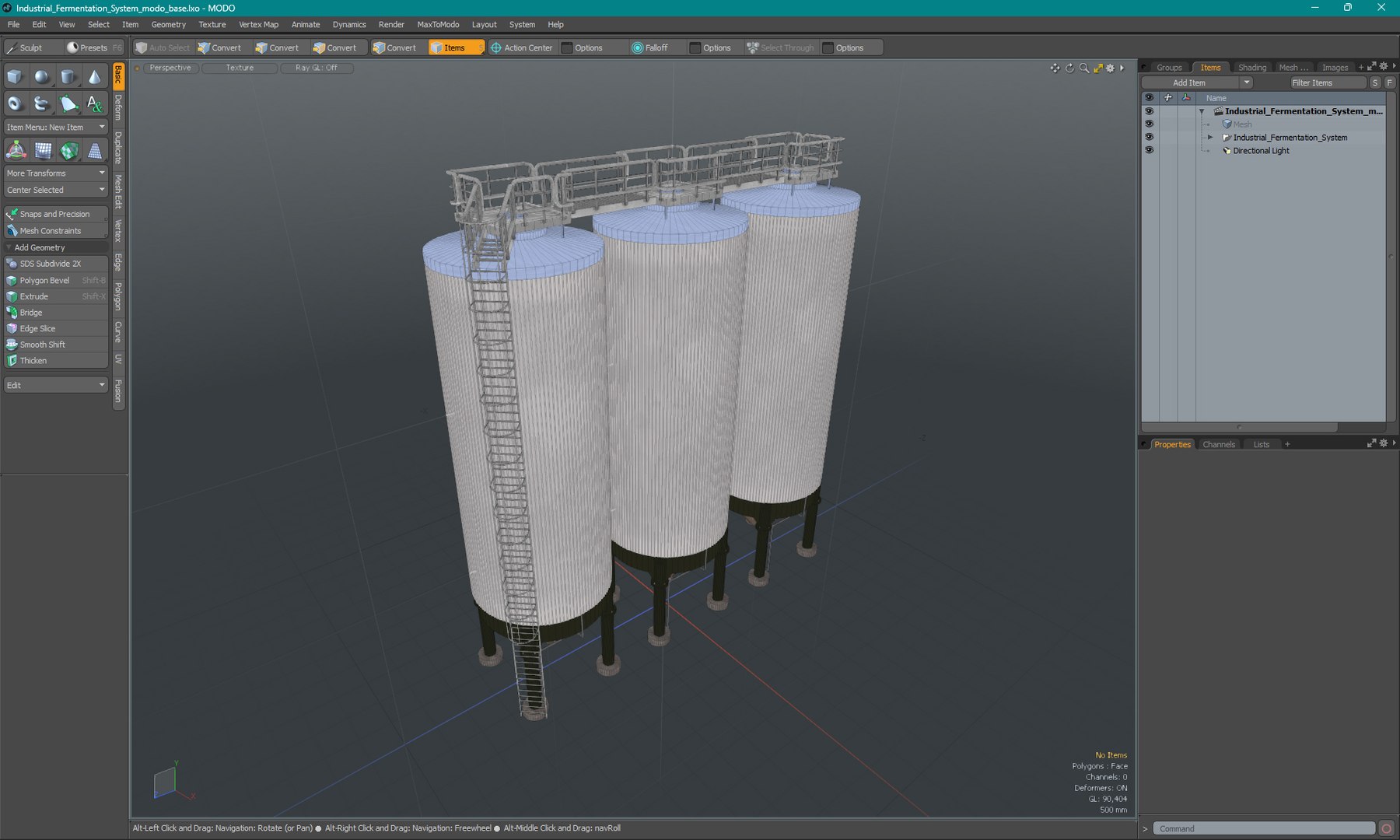Open viewport settings gear icon
Viewport: 1400px width, 840px height.
tap(1111, 68)
